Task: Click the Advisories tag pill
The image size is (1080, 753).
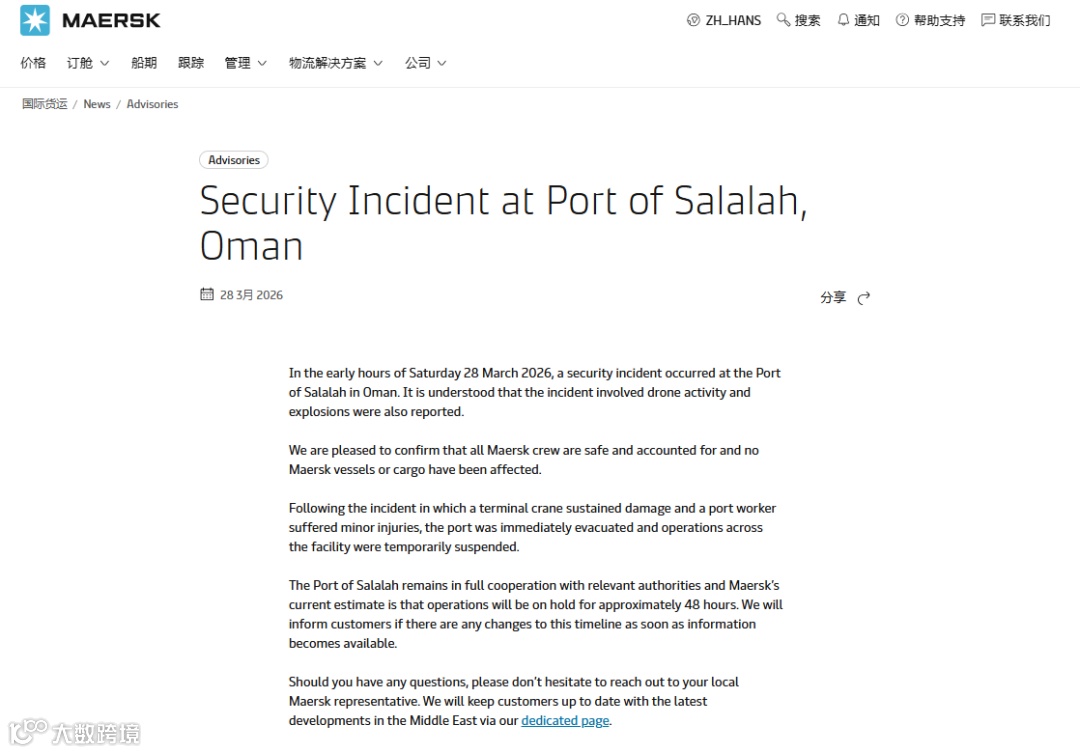Action: click(x=234, y=160)
